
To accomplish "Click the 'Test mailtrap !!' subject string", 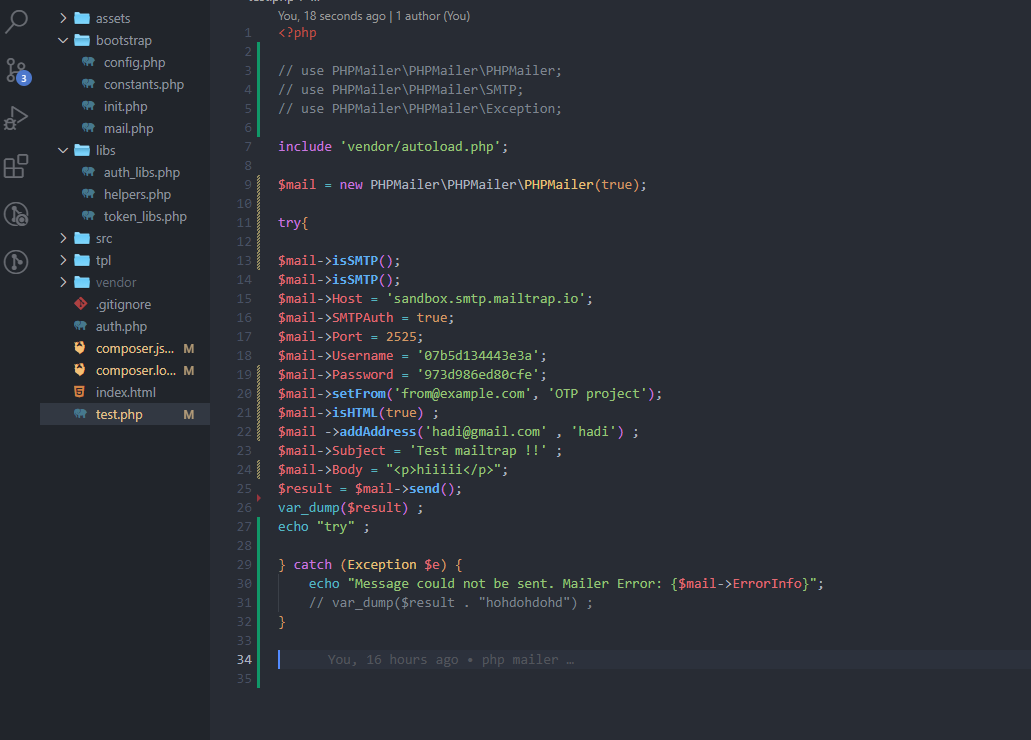I will [x=478, y=451].
